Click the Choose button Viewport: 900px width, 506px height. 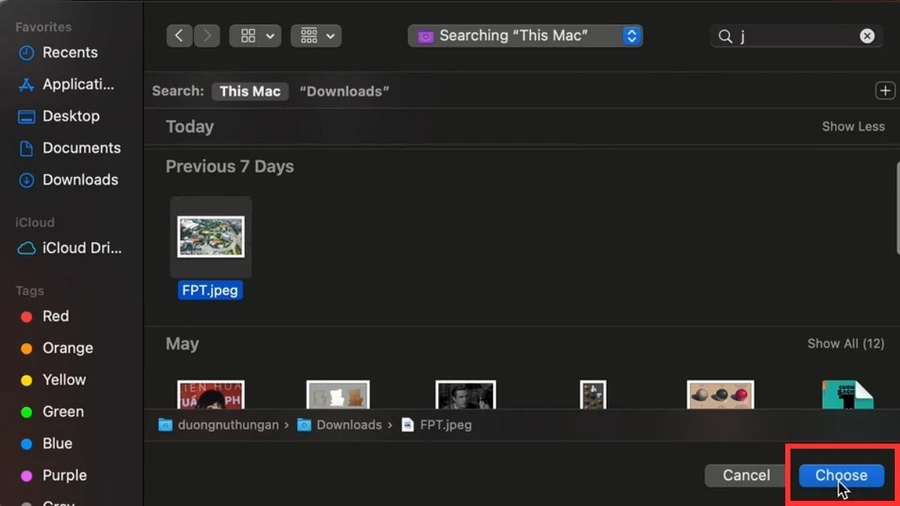coord(841,475)
